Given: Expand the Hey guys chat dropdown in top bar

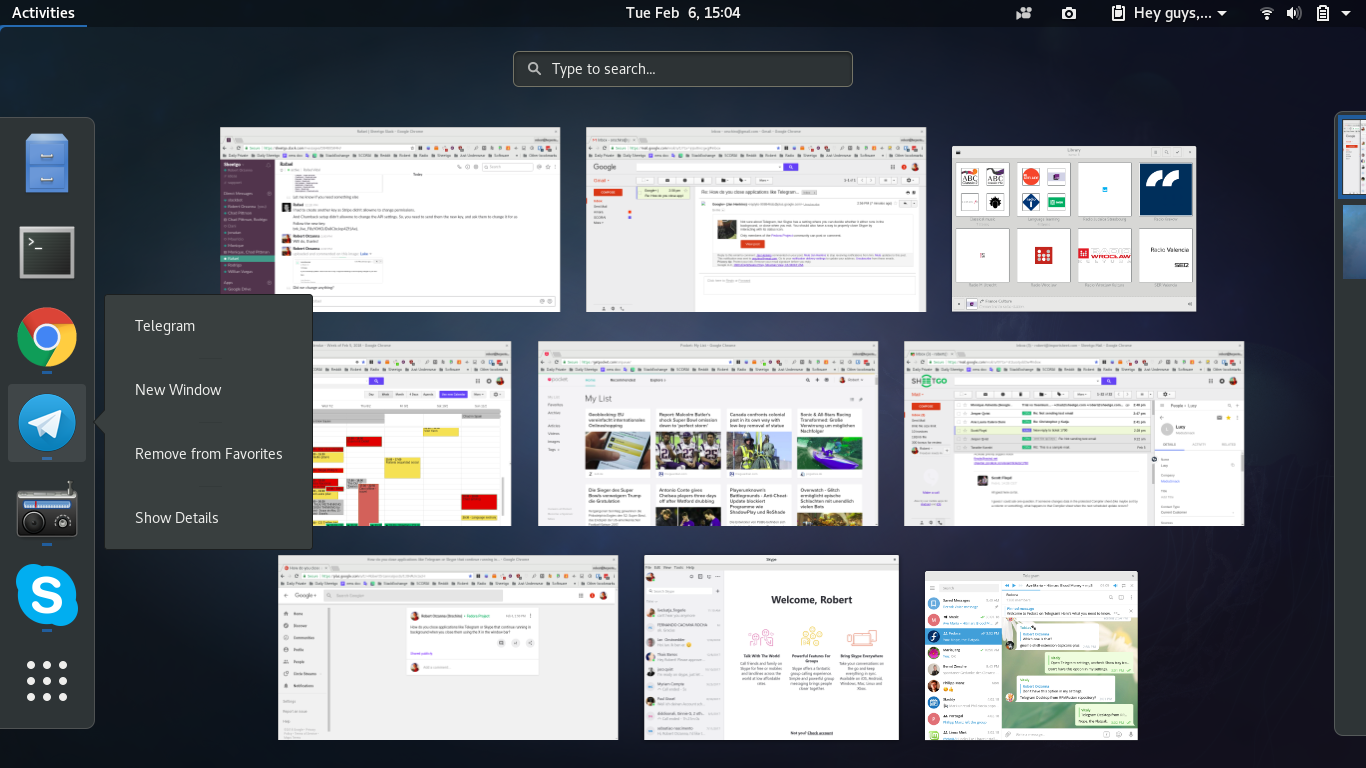Looking at the screenshot, I should tap(1168, 13).
